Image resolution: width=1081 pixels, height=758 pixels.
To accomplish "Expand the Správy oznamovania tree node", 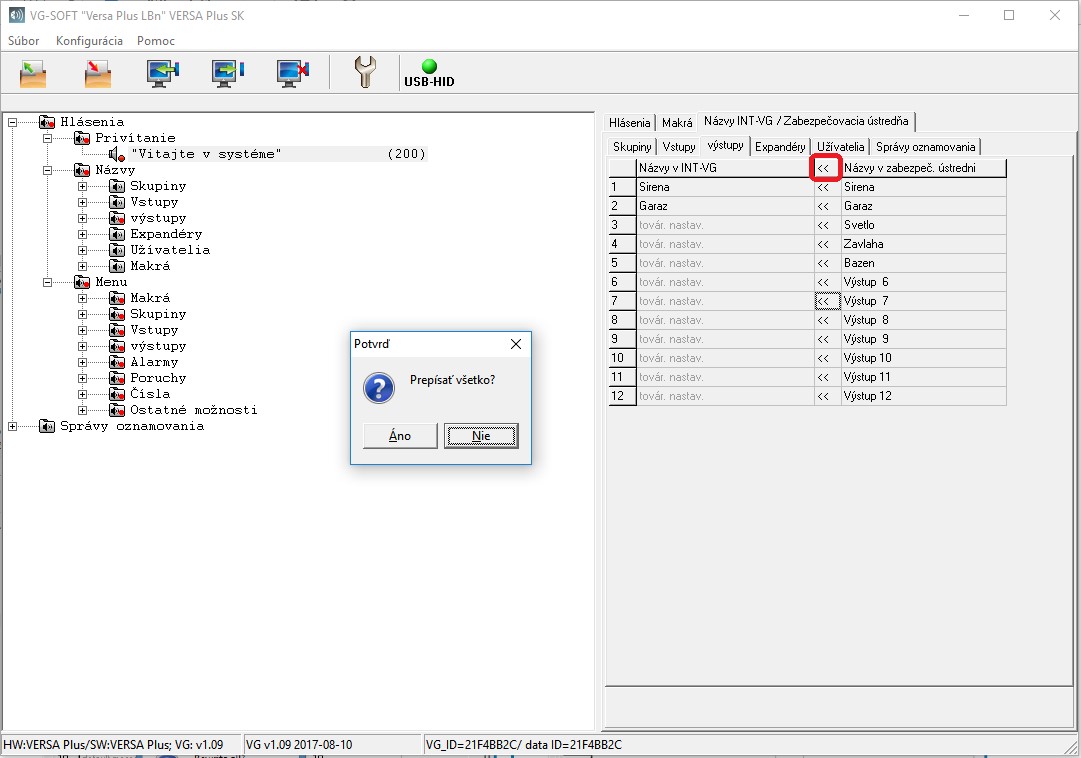I will pos(13,426).
